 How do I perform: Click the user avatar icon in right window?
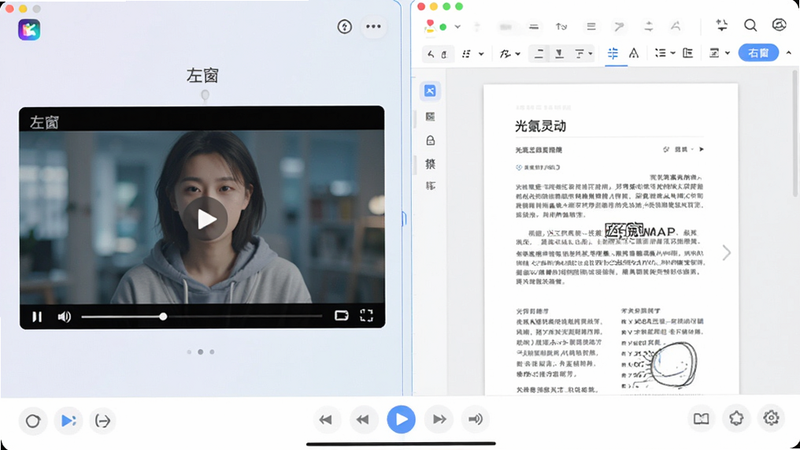coord(430,26)
